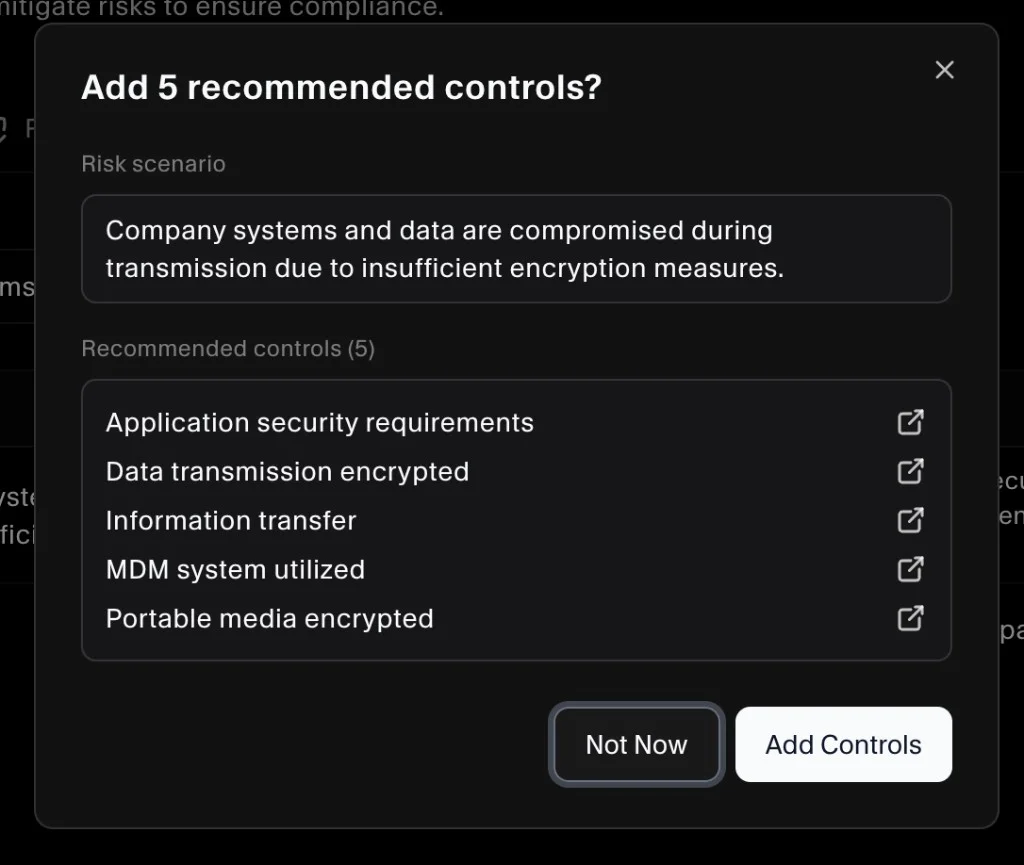This screenshot has width=1024, height=865.
Task: Click the dialog title Add 5 recommended controls
Action: [x=340, y=87]
